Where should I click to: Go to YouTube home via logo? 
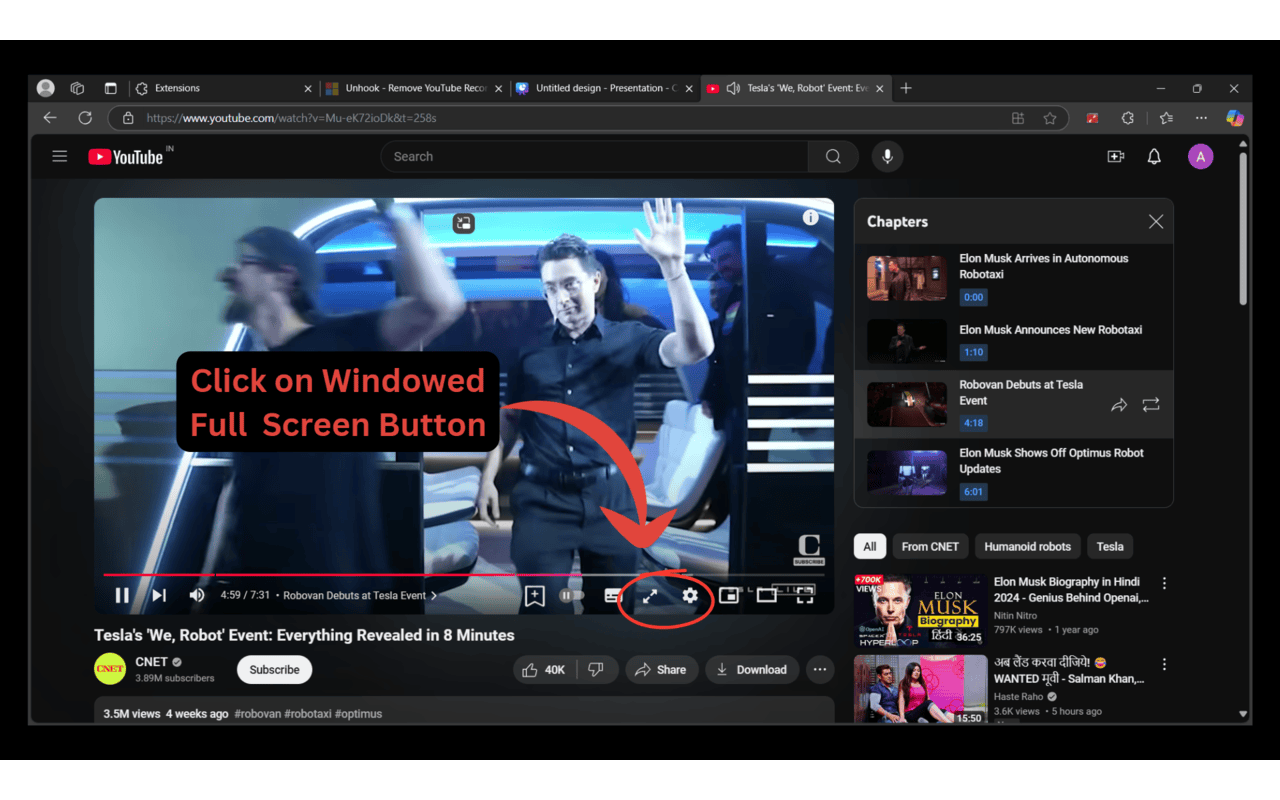tap(125, 157)
